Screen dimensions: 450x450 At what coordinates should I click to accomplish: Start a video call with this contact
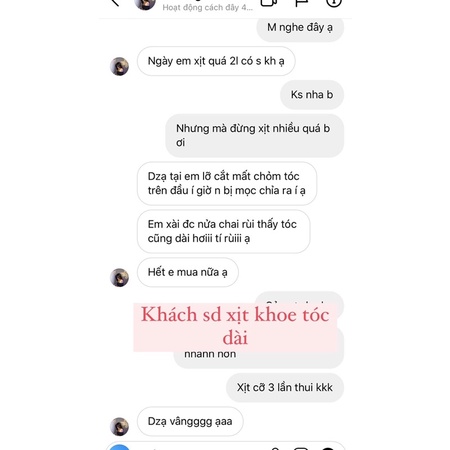pos(269,3)
